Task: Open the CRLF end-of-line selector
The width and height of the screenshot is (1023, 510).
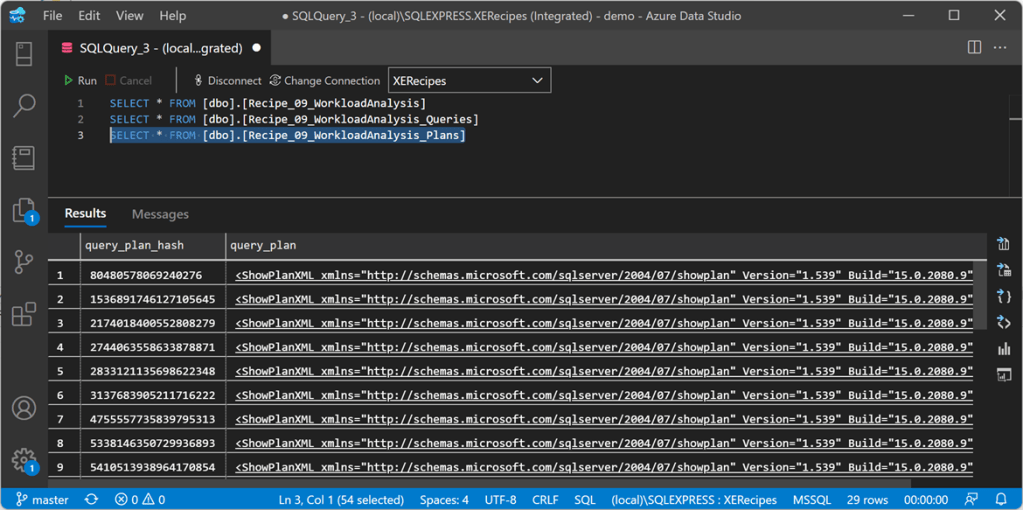Action: [x=545, y=499]
